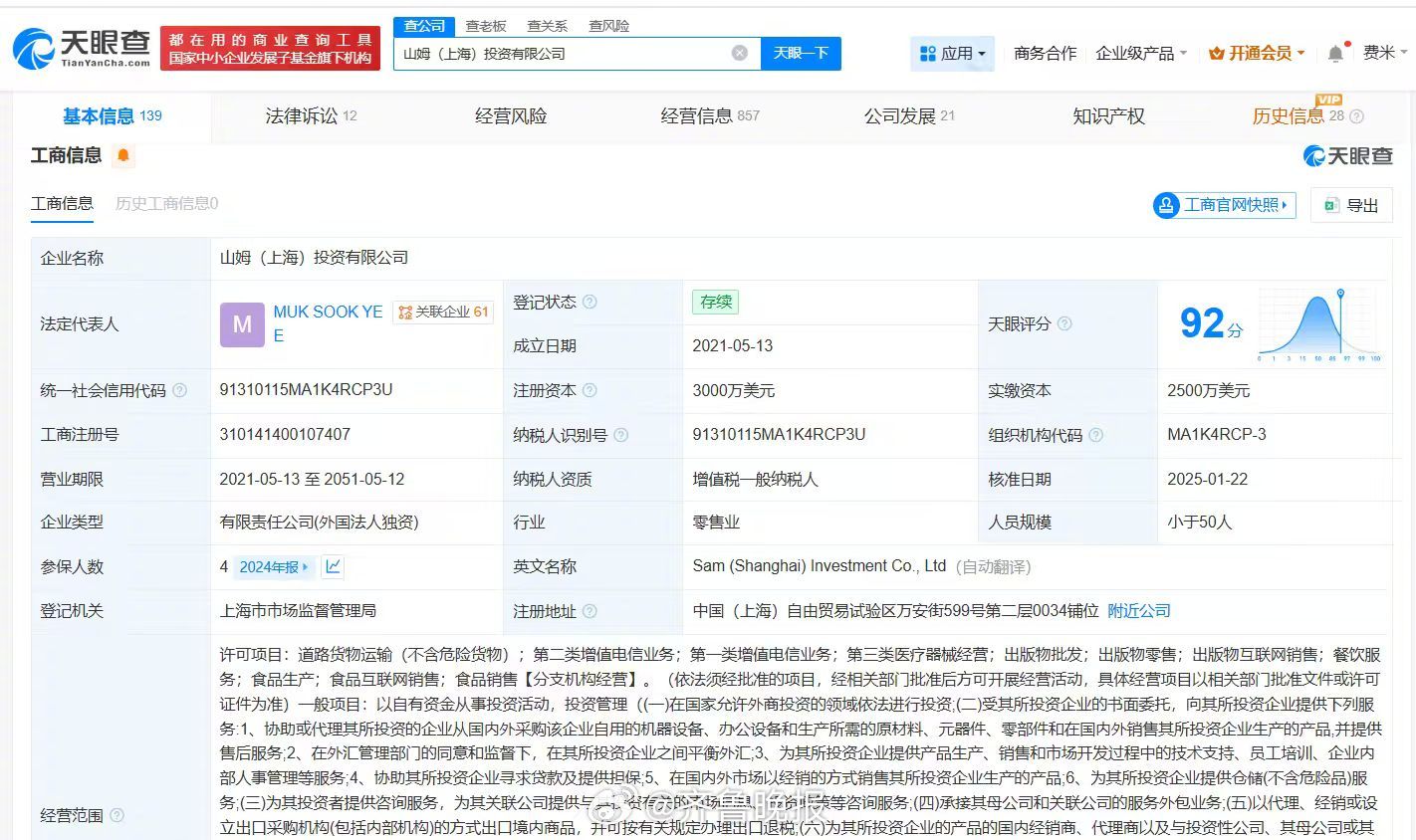Expand the 费米 user account menu
Viewport: 1416px width, 840px height.
point(1386,53)
